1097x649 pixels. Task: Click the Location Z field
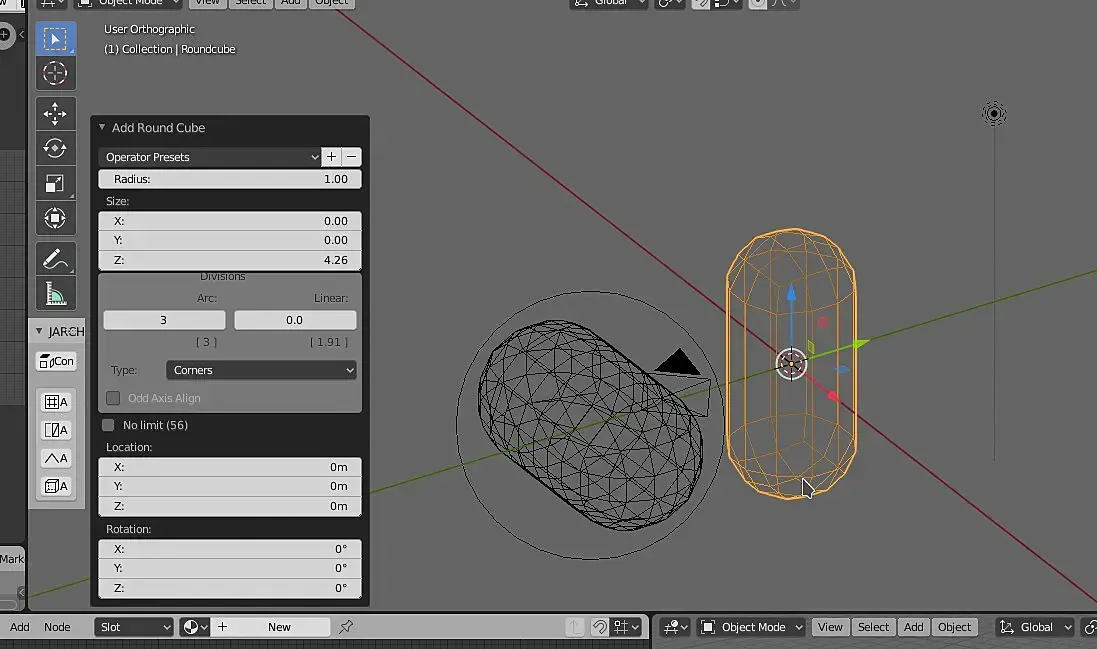click(230, 506)
